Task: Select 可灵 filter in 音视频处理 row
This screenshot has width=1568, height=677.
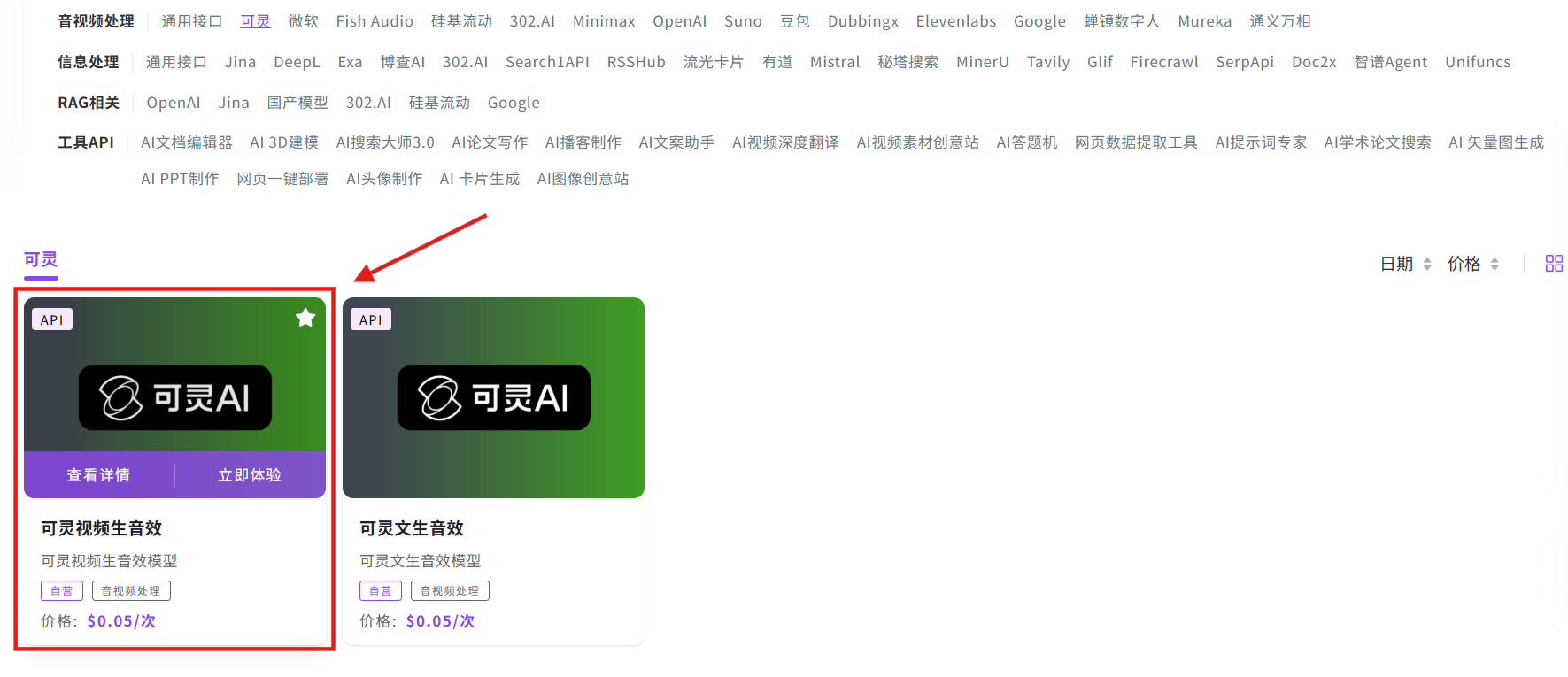Action: pos(256,21)
